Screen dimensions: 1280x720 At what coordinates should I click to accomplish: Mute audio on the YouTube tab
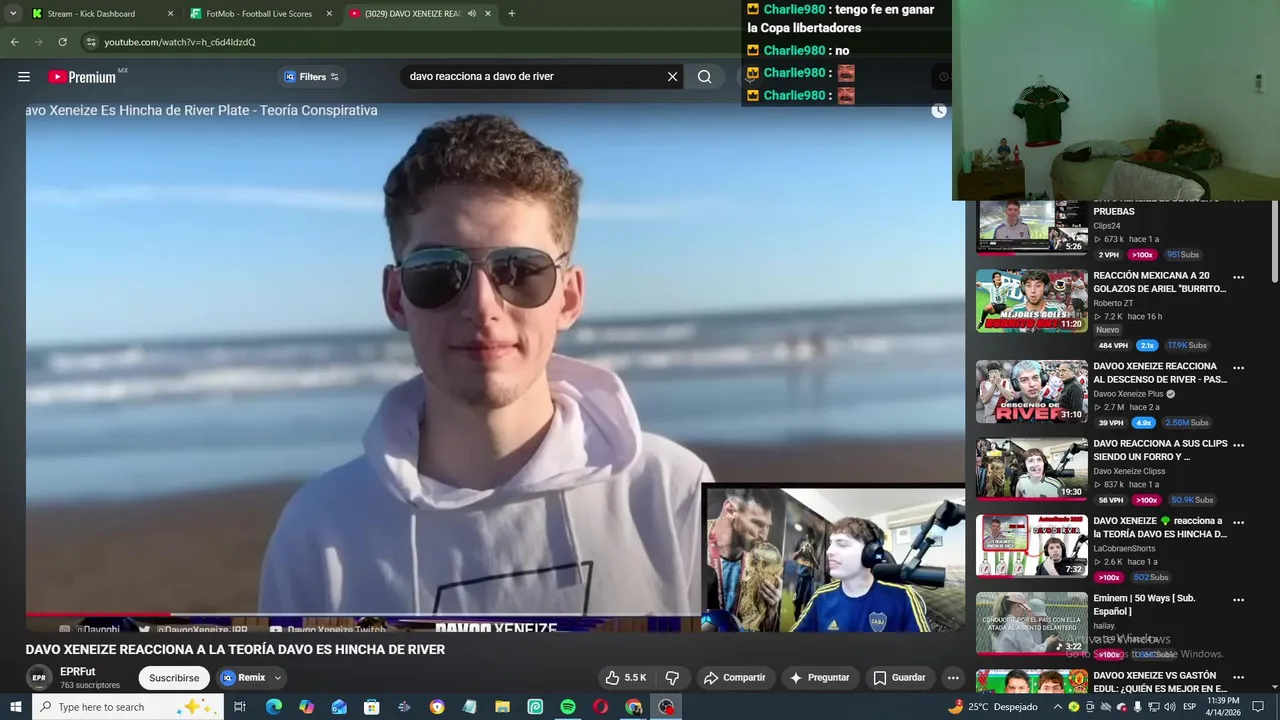point(472,14)
